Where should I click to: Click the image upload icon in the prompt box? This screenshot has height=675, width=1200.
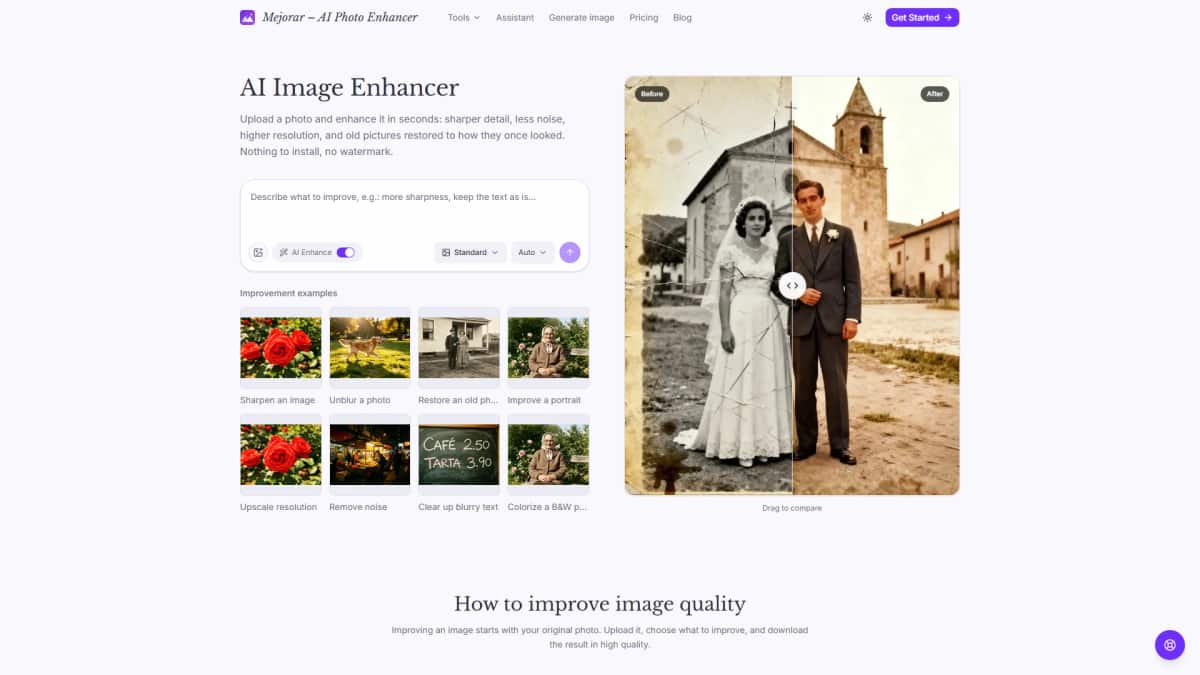(x=258, y=253)
